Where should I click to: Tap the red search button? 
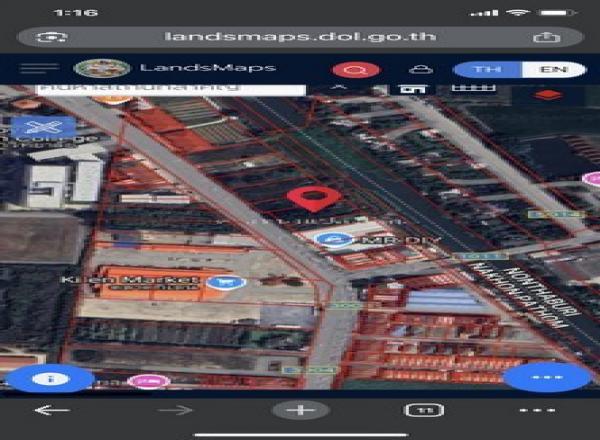click(356, 70)
